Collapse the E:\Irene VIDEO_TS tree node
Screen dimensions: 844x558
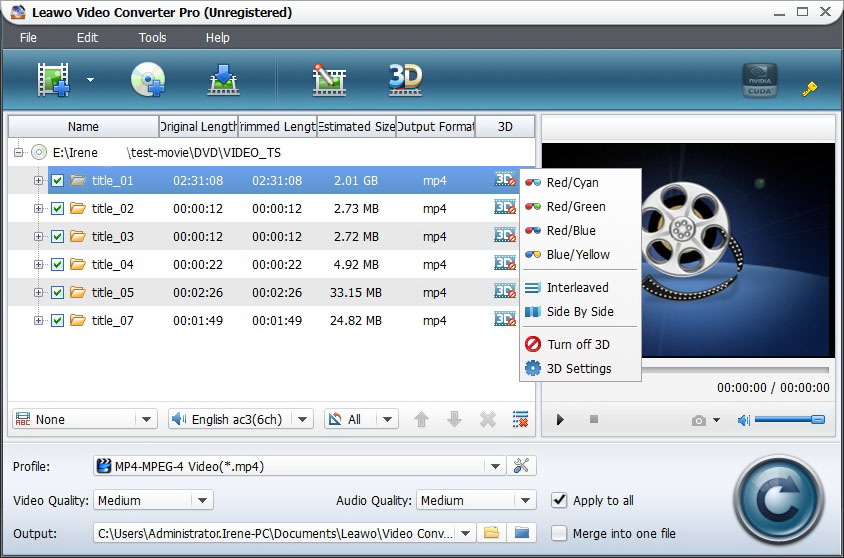pyautogui.click(x=19, y=152)
